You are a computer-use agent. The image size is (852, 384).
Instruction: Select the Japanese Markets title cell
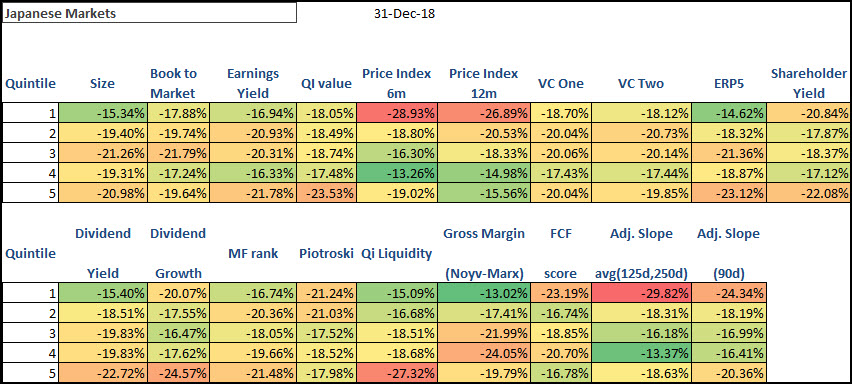point(149,14)
